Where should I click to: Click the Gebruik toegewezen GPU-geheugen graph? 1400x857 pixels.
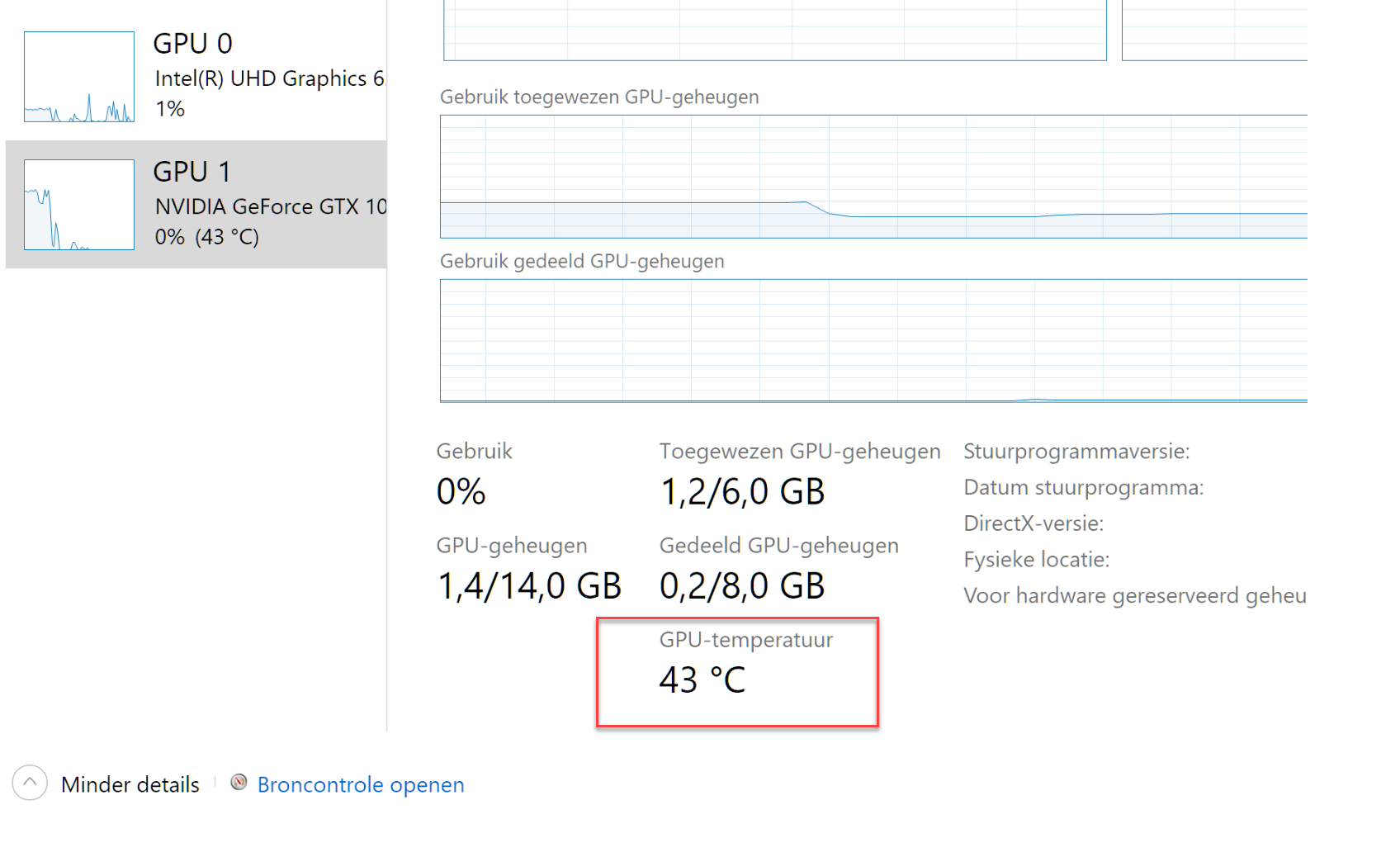tap(873, 177)
